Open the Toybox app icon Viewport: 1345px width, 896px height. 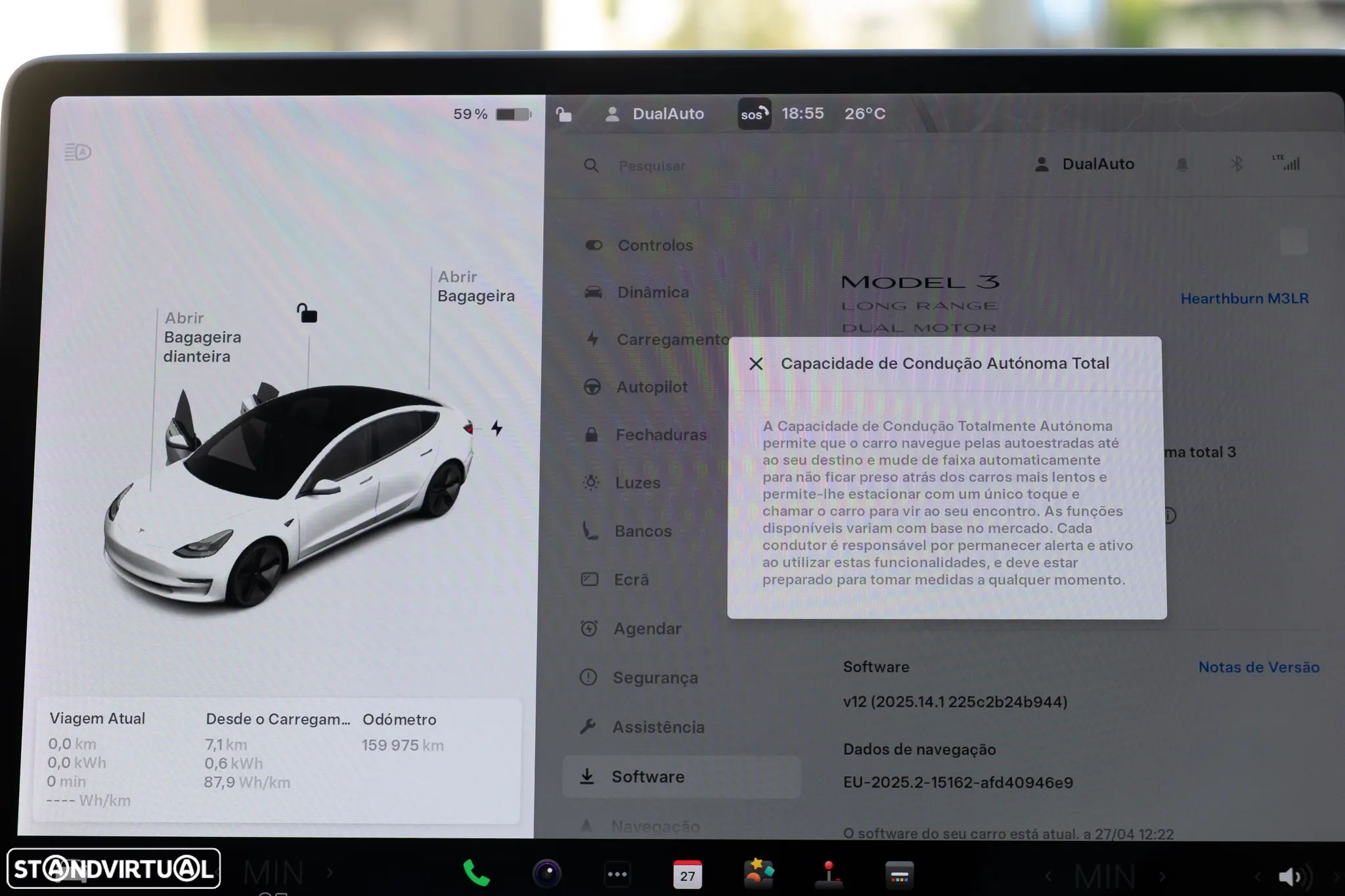tap(759, 874)
